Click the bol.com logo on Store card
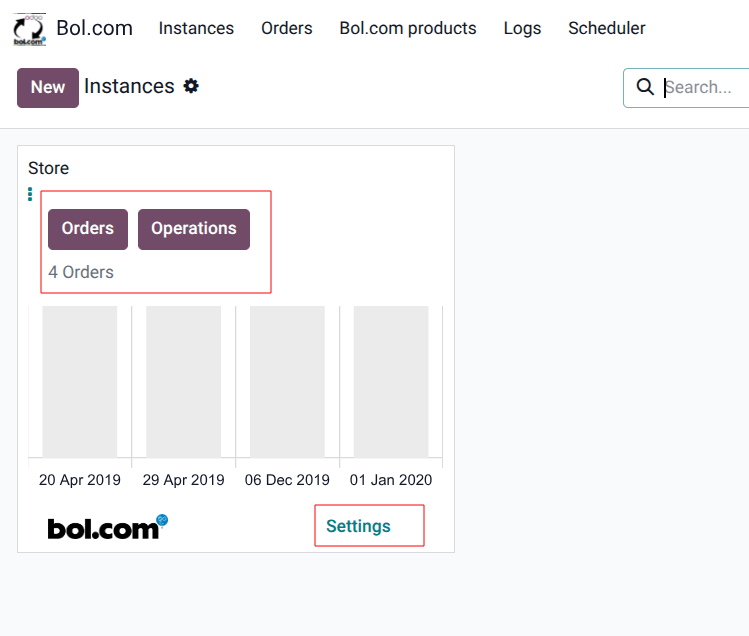Image resolution: width=749 pixels, height=636 pixels. 107,528
